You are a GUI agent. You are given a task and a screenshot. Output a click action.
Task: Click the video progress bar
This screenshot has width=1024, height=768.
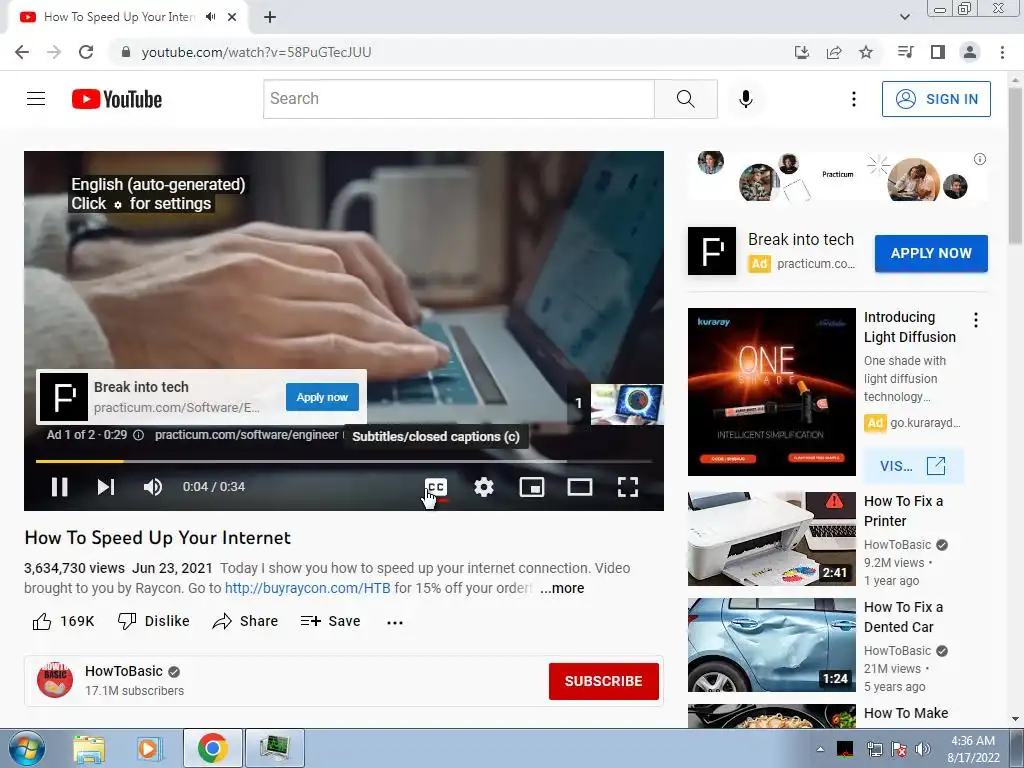coord(344,461)
